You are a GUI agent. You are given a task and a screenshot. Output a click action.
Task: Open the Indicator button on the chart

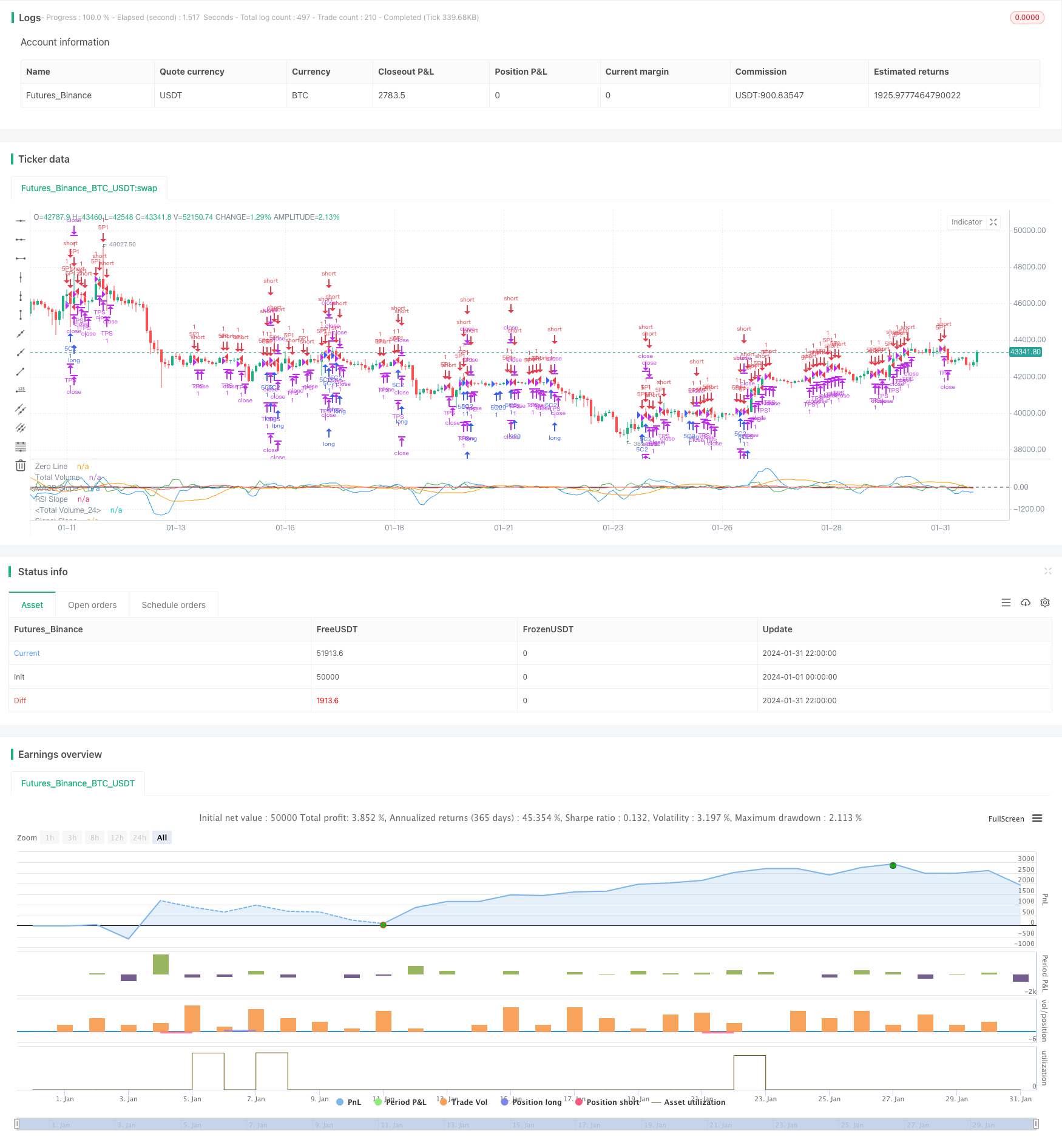coord(966,222)
